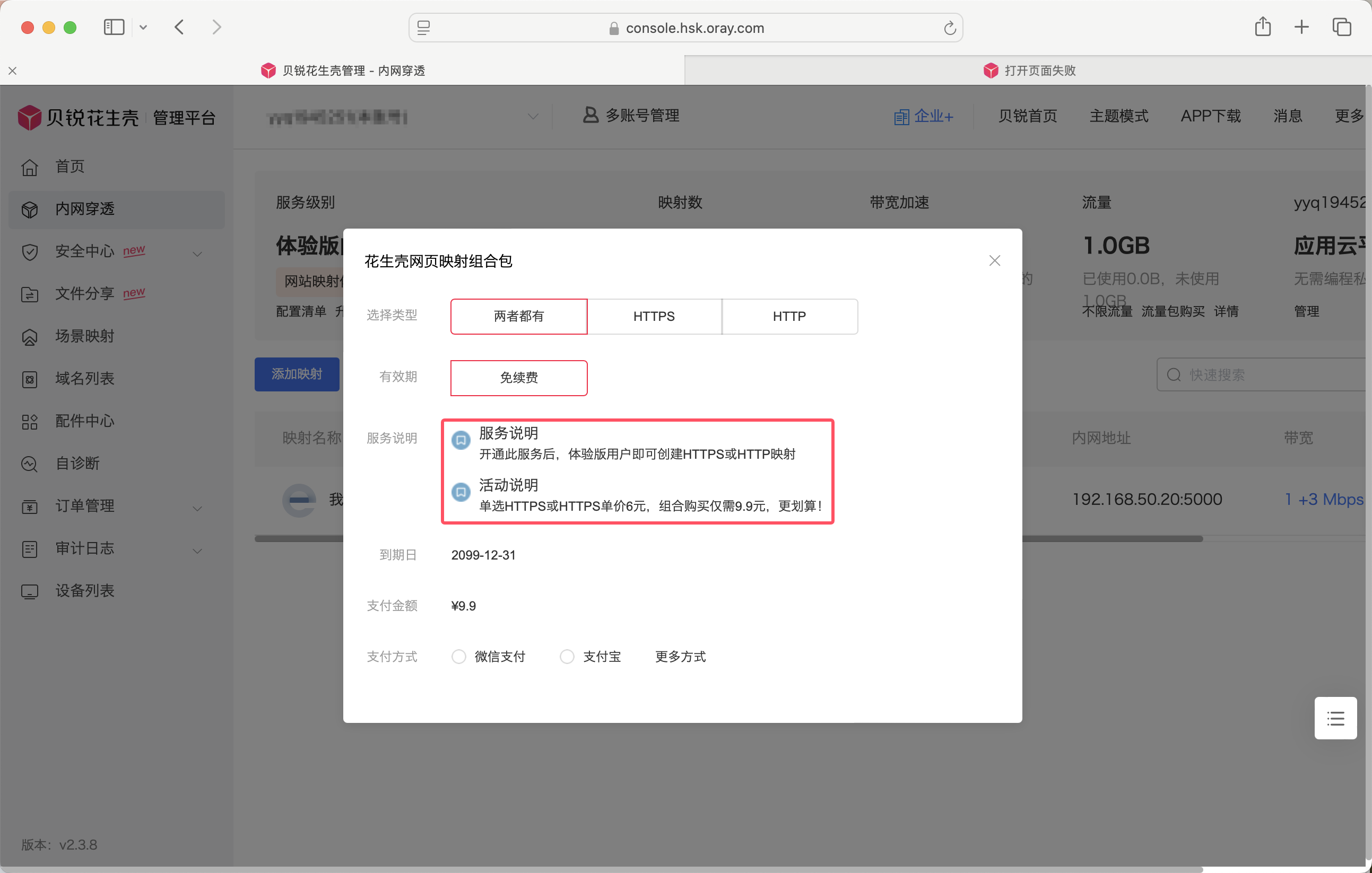
Task: Show Safari tab overview
Action: pyautogui.click(x=1341, y=27)
